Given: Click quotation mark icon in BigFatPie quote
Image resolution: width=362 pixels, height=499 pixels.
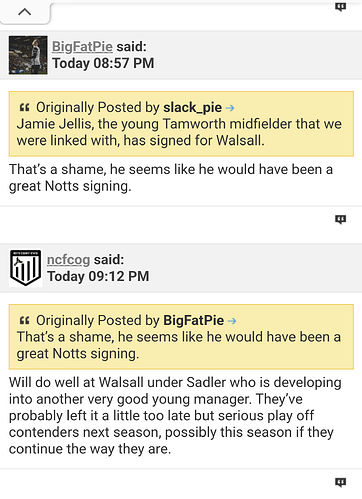Looking at the screenshot, I should (24, 321).
